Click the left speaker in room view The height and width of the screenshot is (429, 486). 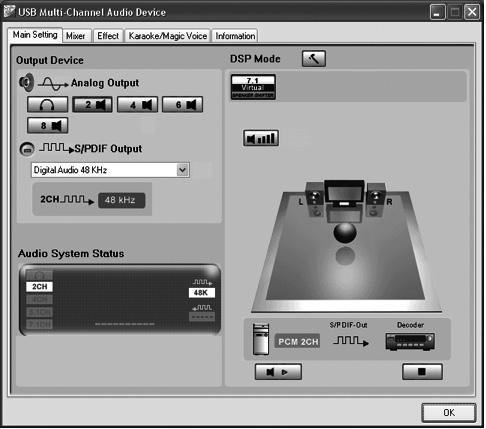(314, 199)
